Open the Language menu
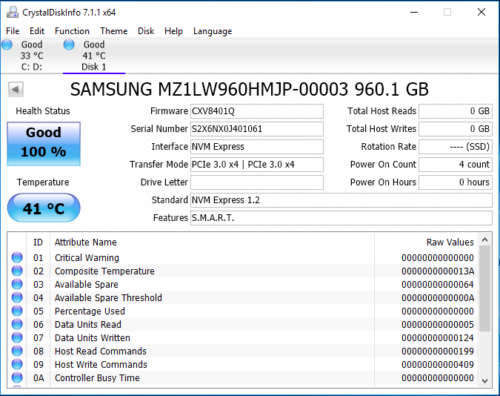 212,31
